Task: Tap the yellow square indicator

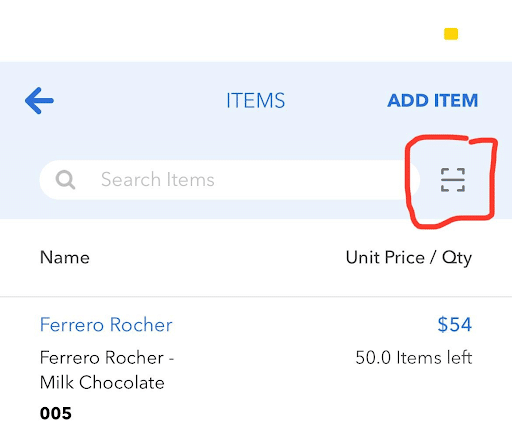Action: click(x=451, y=34)
